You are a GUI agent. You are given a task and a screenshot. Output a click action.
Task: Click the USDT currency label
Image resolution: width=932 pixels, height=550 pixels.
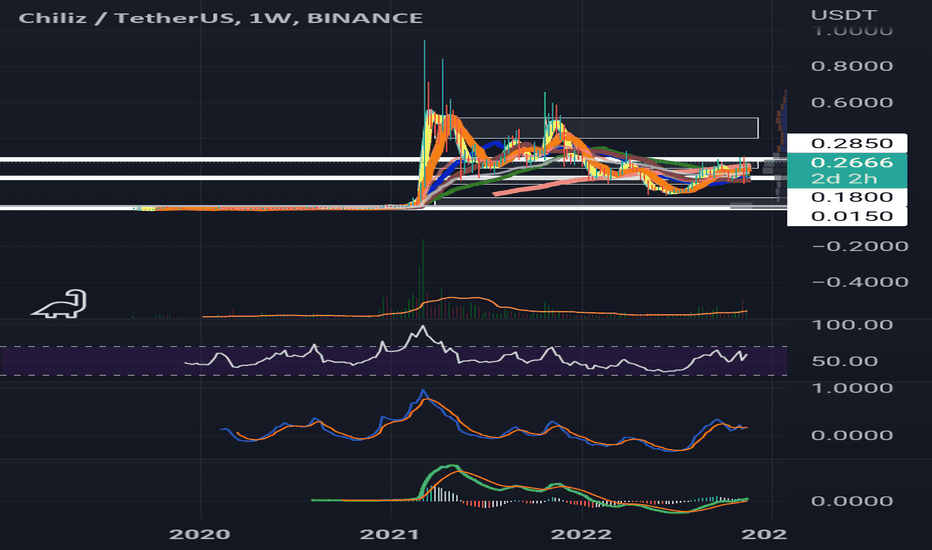[x=843, y=15]
